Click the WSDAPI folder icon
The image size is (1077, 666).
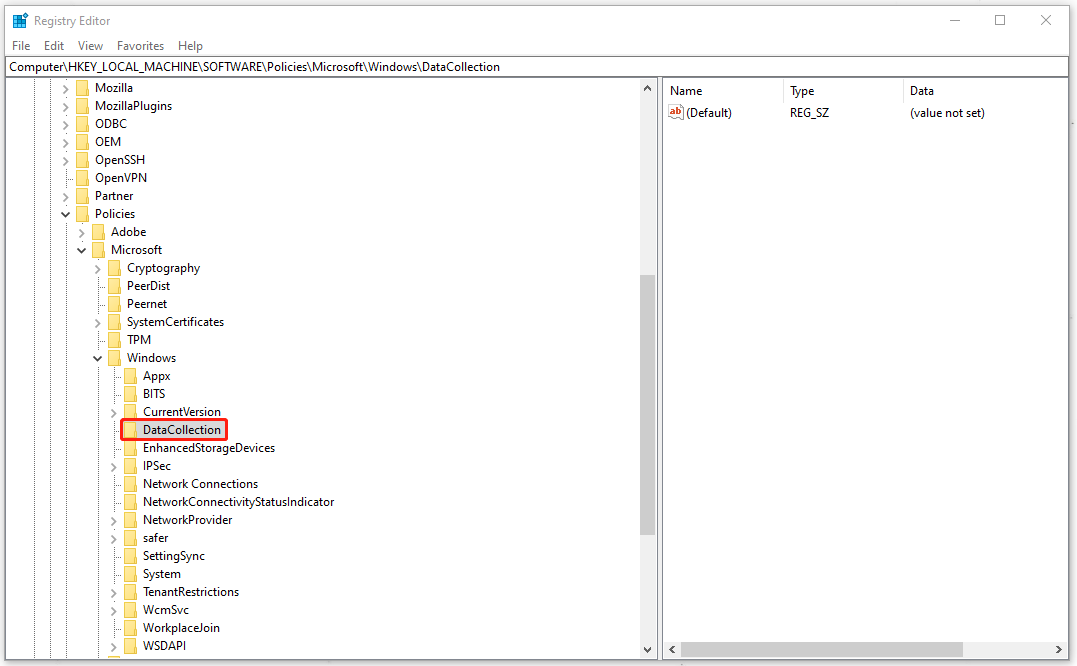[x=131, y=645]
